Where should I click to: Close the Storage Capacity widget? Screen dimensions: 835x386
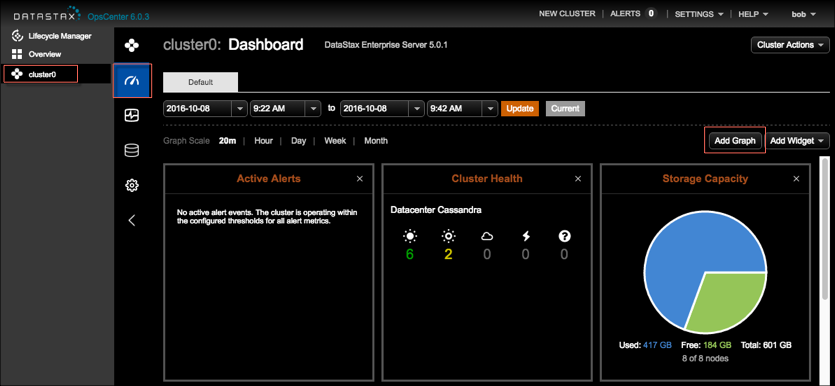pos(796,179)
